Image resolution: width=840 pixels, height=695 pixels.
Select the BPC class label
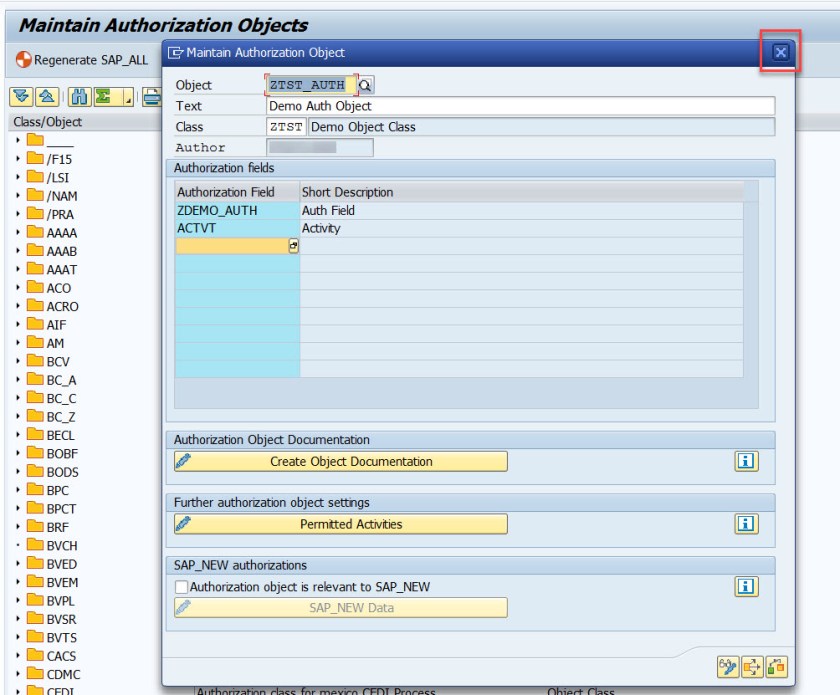pos(57,490)
